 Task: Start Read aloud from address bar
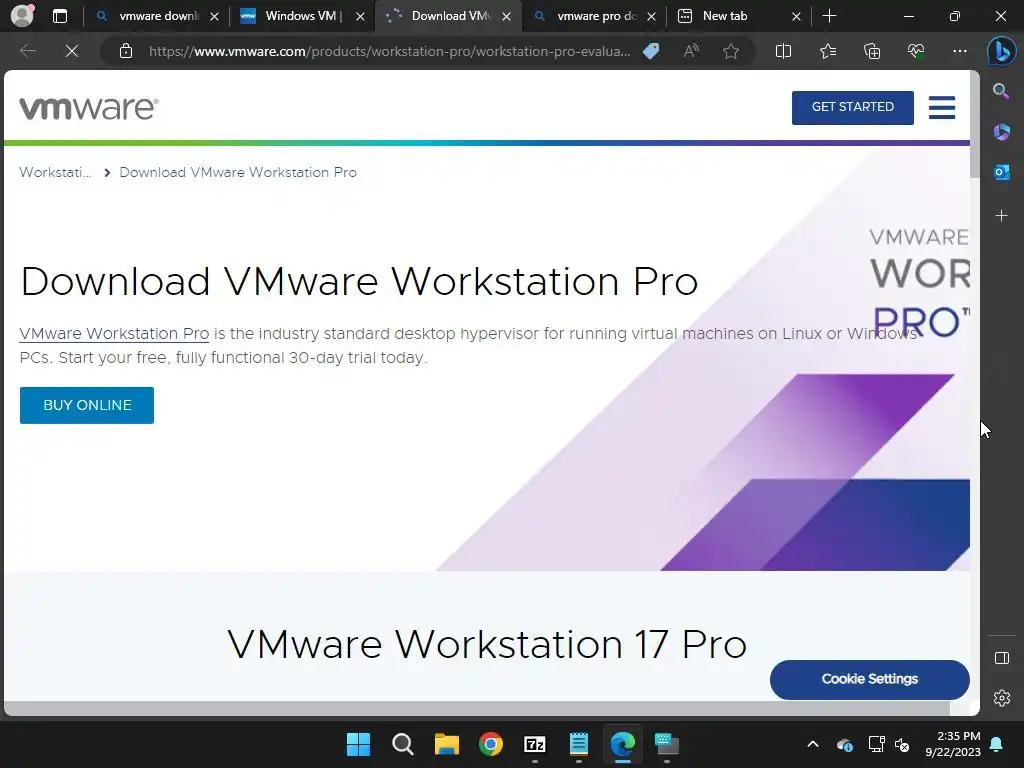[x=691, y=51]
